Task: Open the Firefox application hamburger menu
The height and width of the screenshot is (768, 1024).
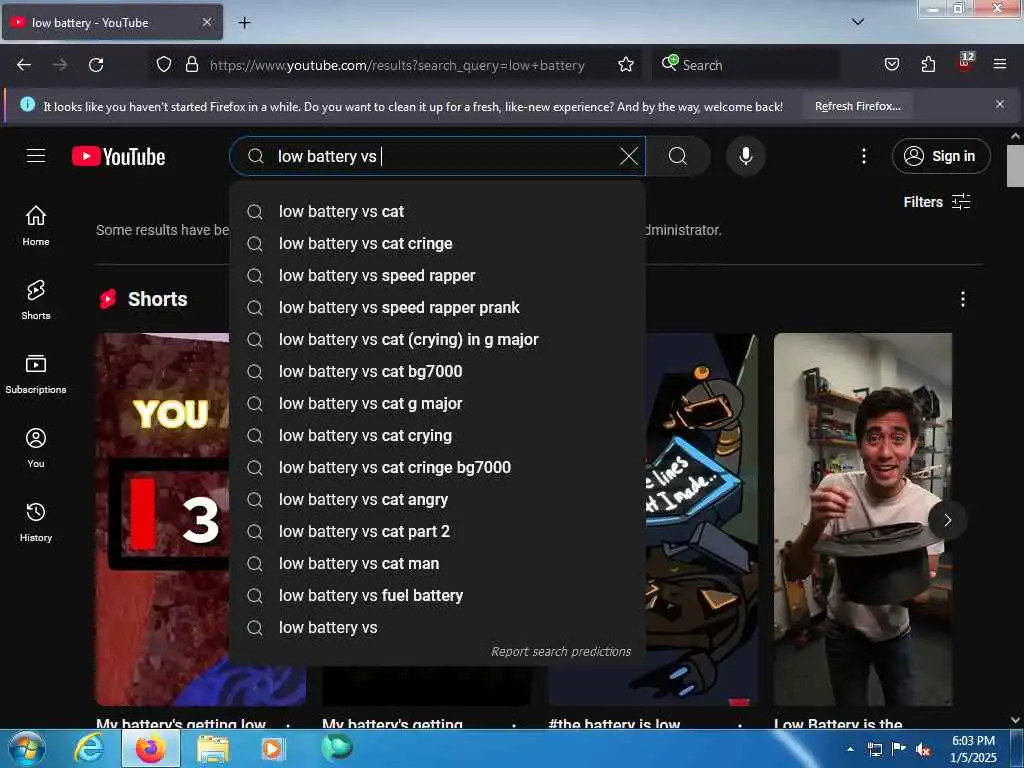Action: (x=1000, y=65)
